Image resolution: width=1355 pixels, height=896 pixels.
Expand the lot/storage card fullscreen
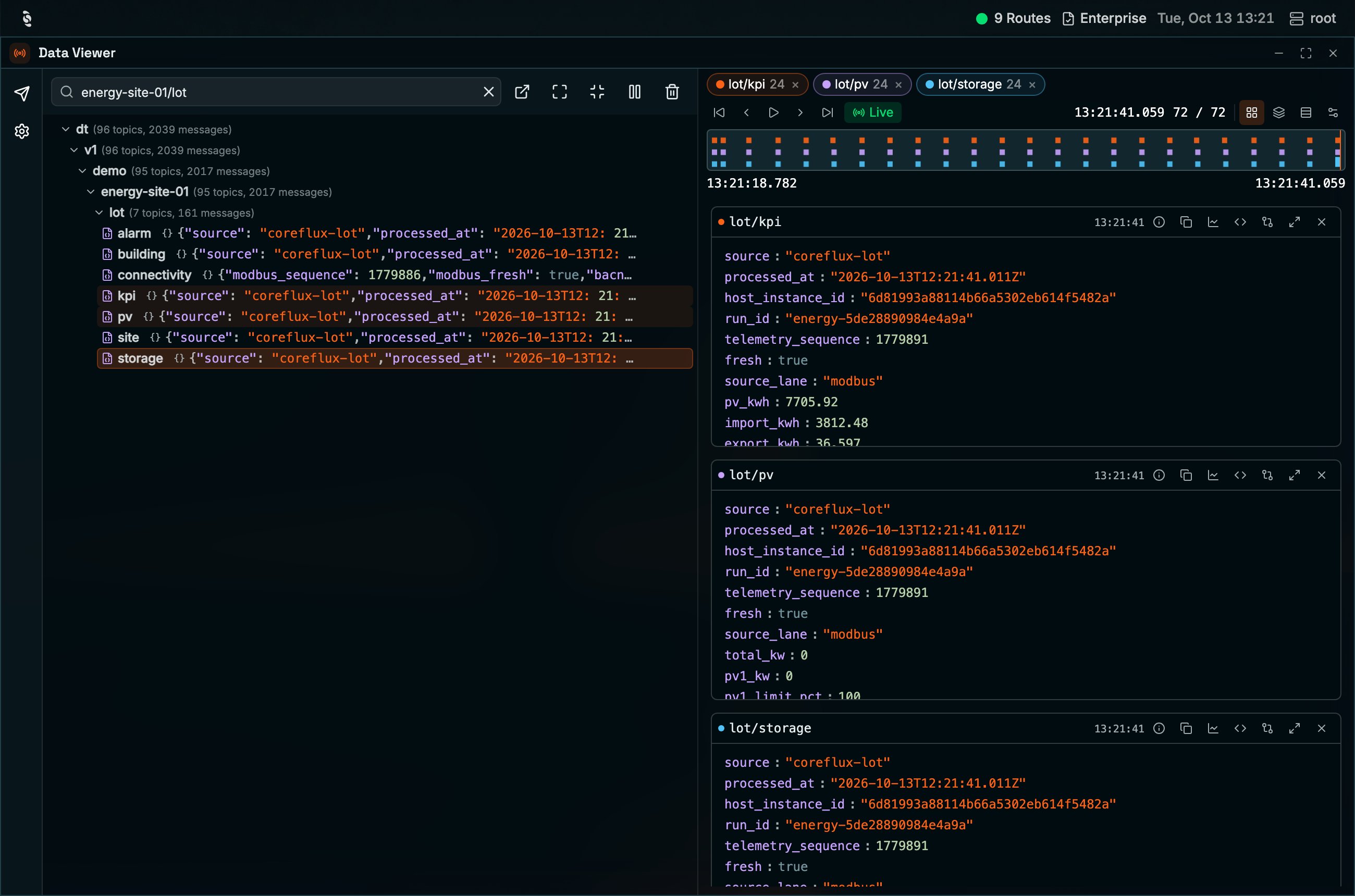click(1295, 728)
